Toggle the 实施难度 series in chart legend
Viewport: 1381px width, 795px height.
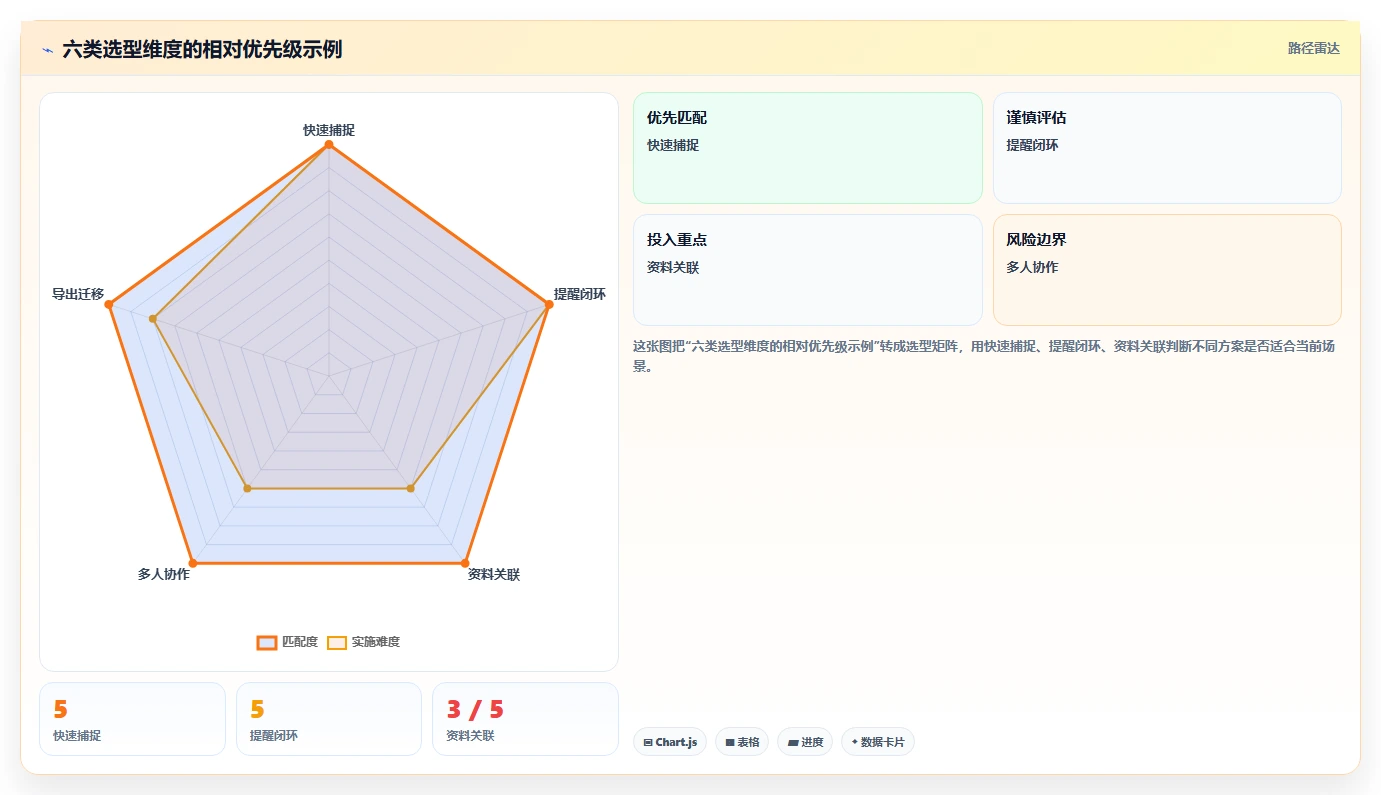363,642
